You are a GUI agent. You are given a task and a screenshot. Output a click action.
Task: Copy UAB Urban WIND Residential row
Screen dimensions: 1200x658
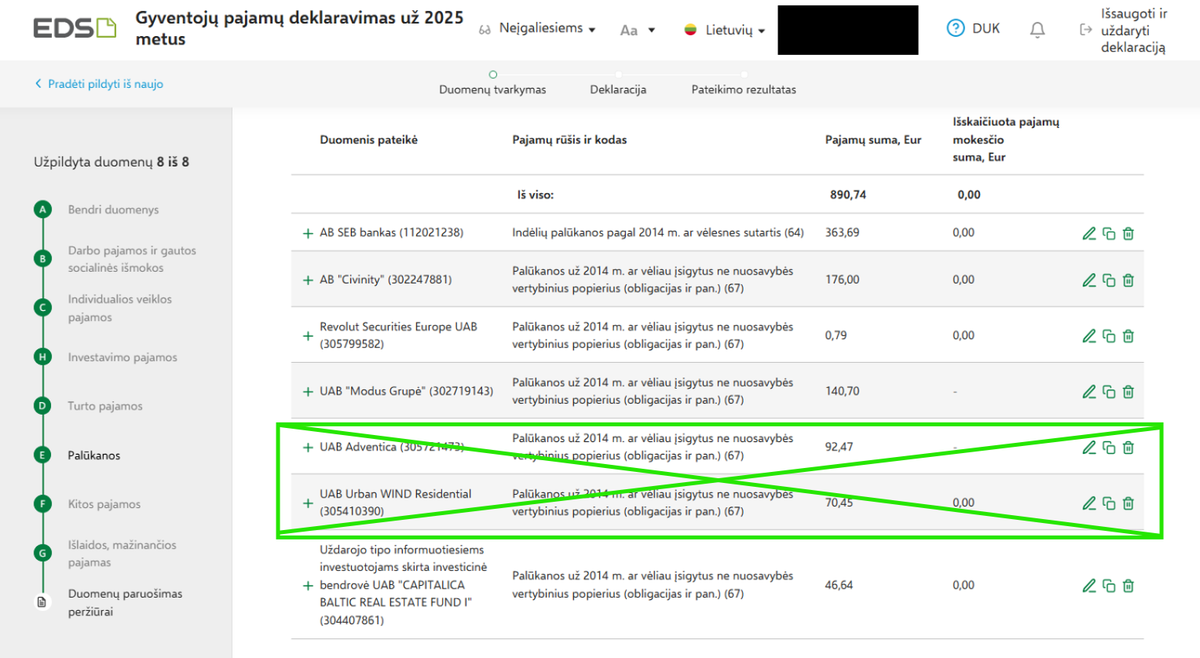pos(1109,503)
